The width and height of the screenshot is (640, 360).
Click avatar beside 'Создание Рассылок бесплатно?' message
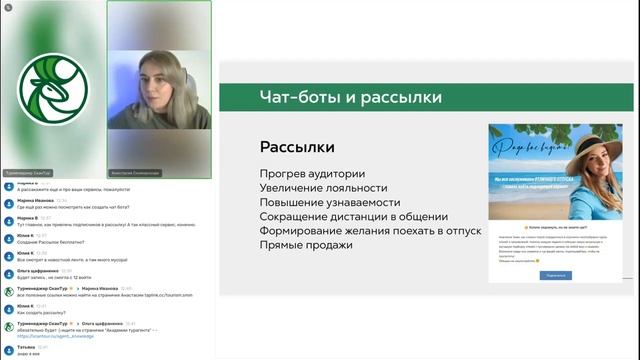click(x=9, y=239)
